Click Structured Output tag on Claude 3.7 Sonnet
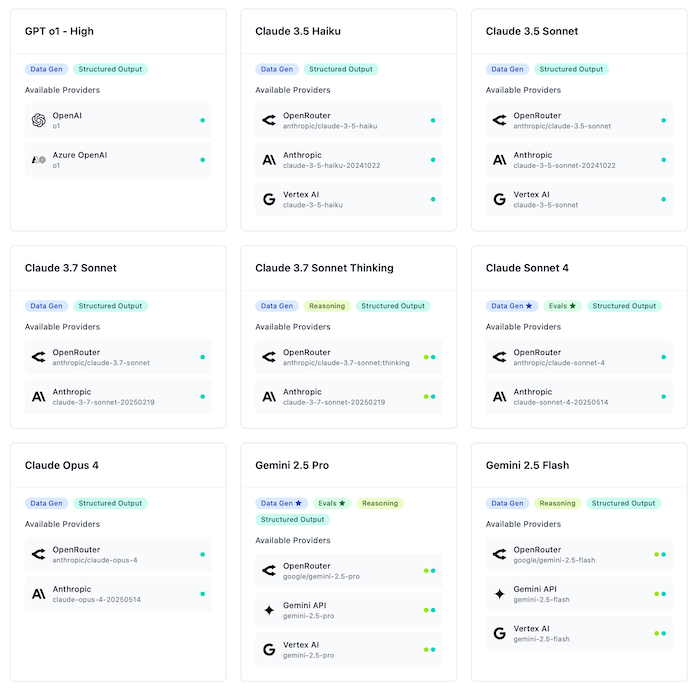This screenshot has height=691, width=700. tap(110, 306)
